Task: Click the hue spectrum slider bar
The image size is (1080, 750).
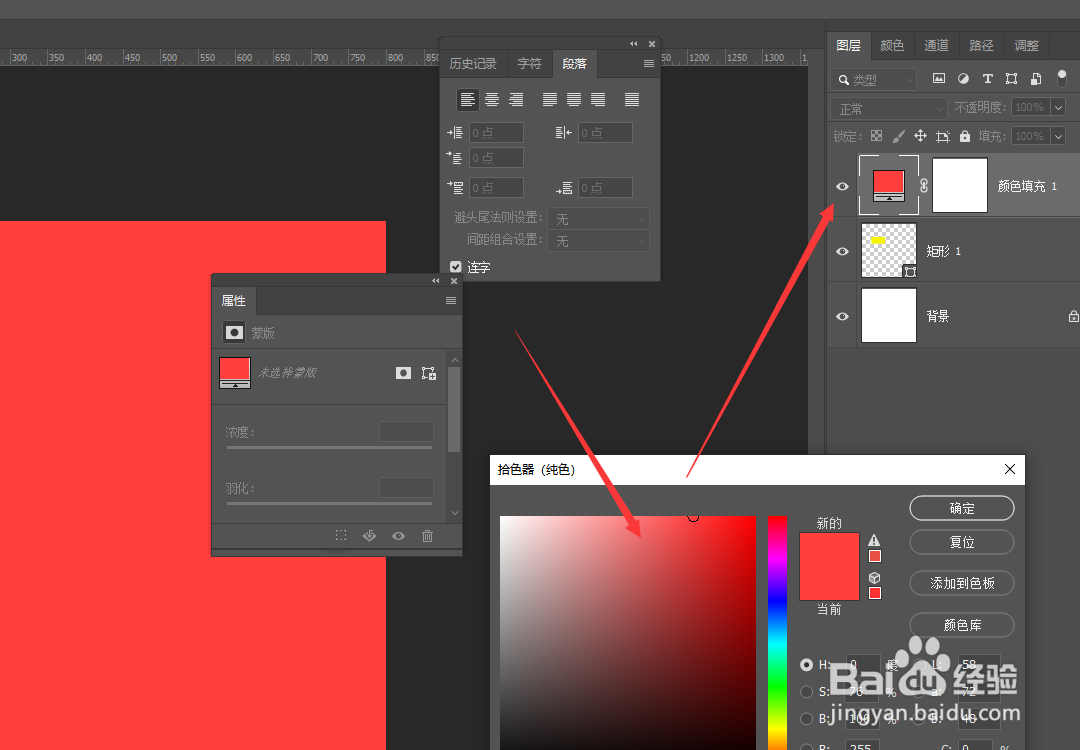Action: 778,632
